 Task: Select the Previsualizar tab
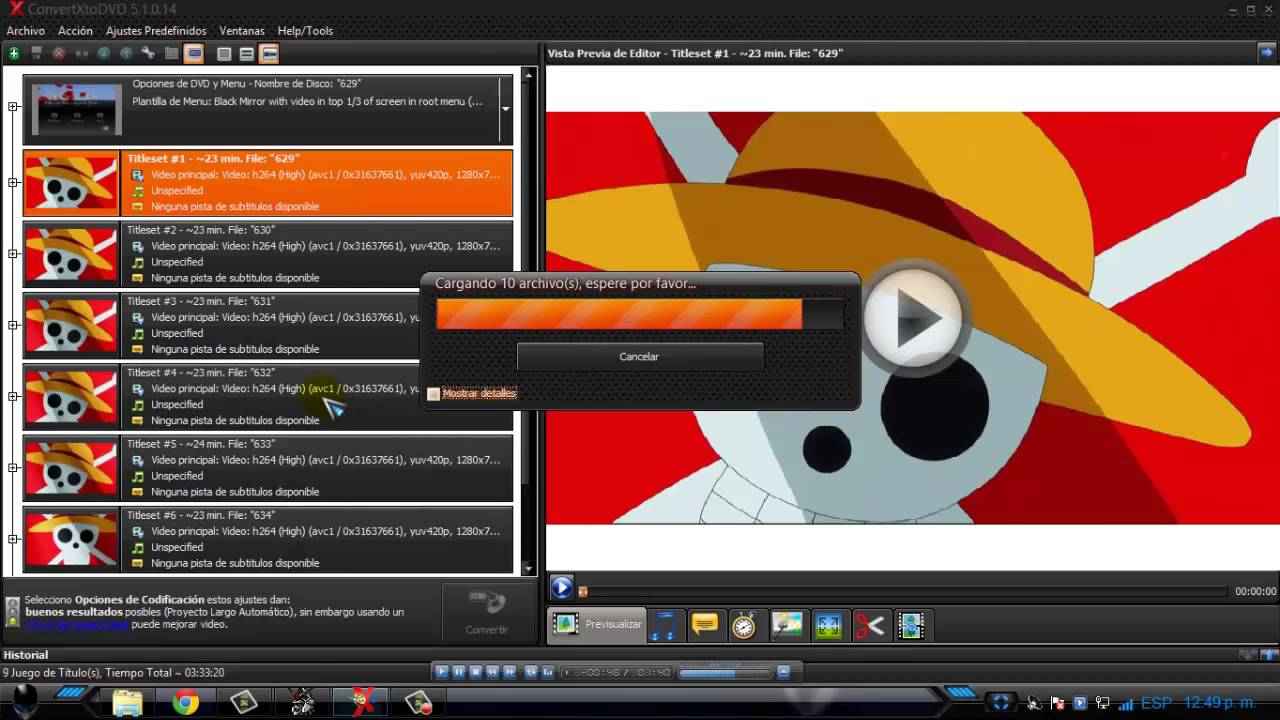pos(598,624)
